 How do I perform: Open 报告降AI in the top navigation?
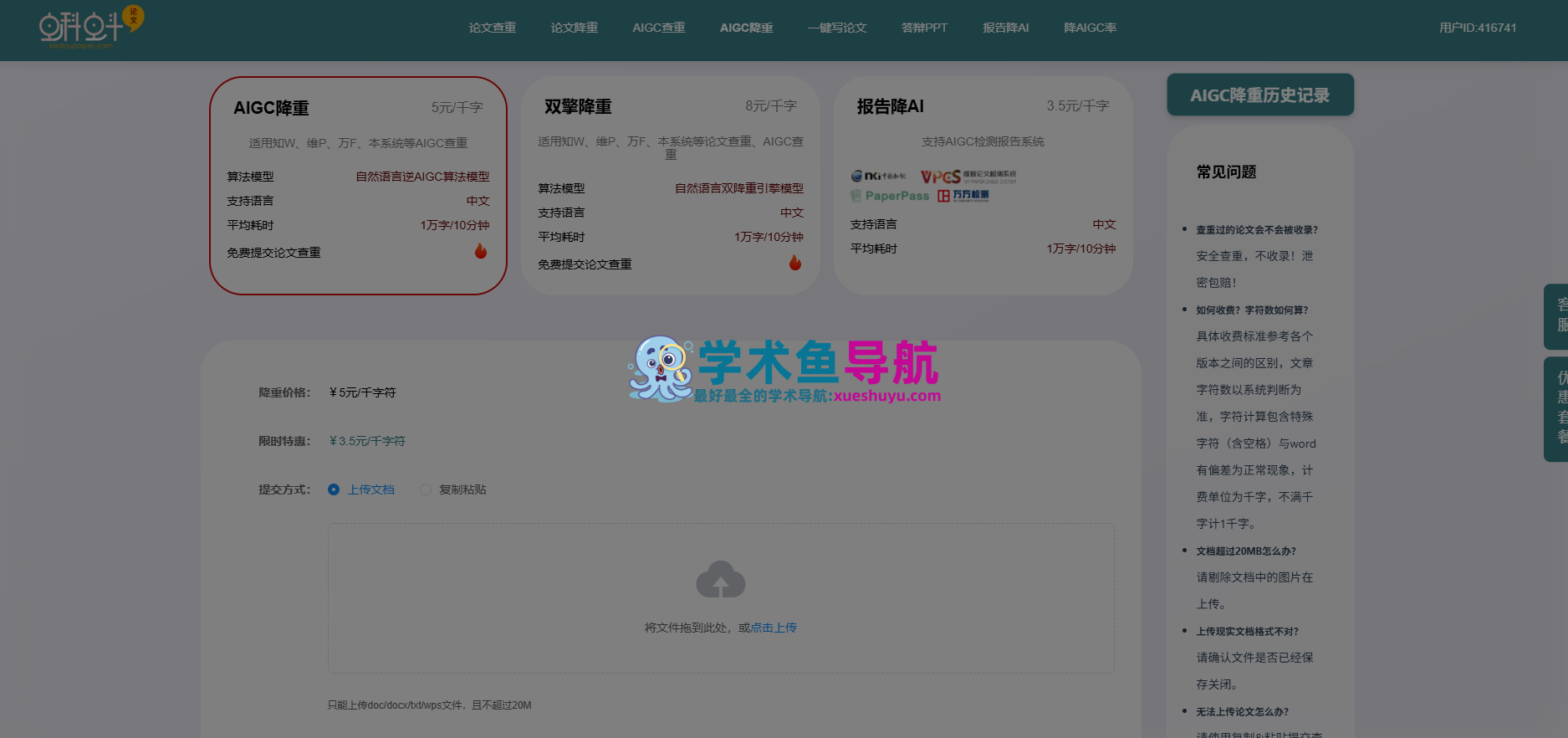tap(1006, 28)
